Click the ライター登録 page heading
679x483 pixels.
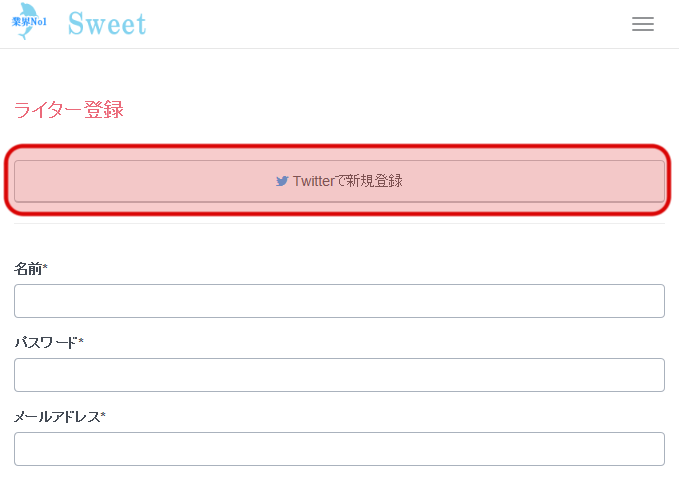(69, 110)
